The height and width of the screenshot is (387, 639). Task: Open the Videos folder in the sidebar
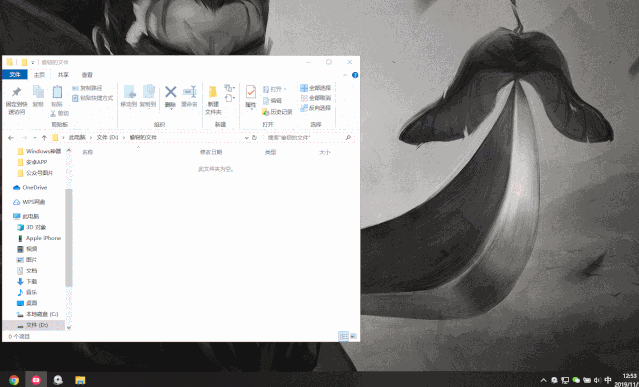click(27, 249)
